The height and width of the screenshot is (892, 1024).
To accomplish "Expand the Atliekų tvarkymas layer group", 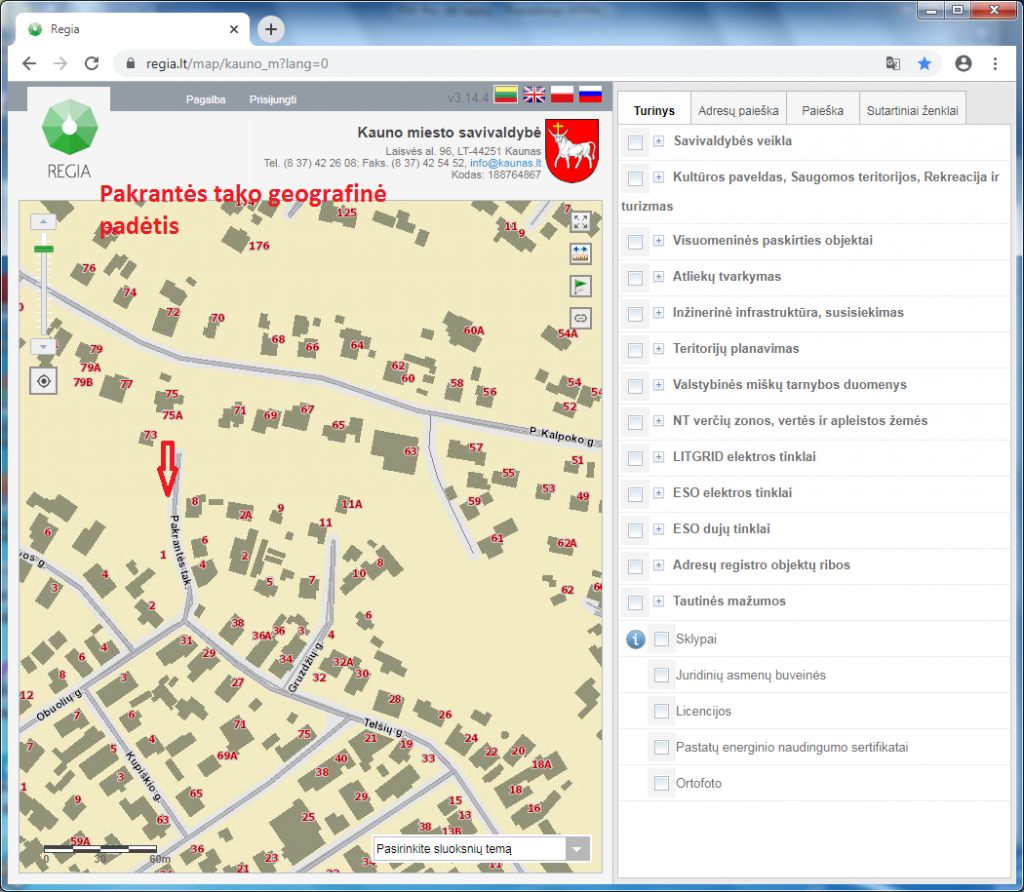I will pos(659,277).
